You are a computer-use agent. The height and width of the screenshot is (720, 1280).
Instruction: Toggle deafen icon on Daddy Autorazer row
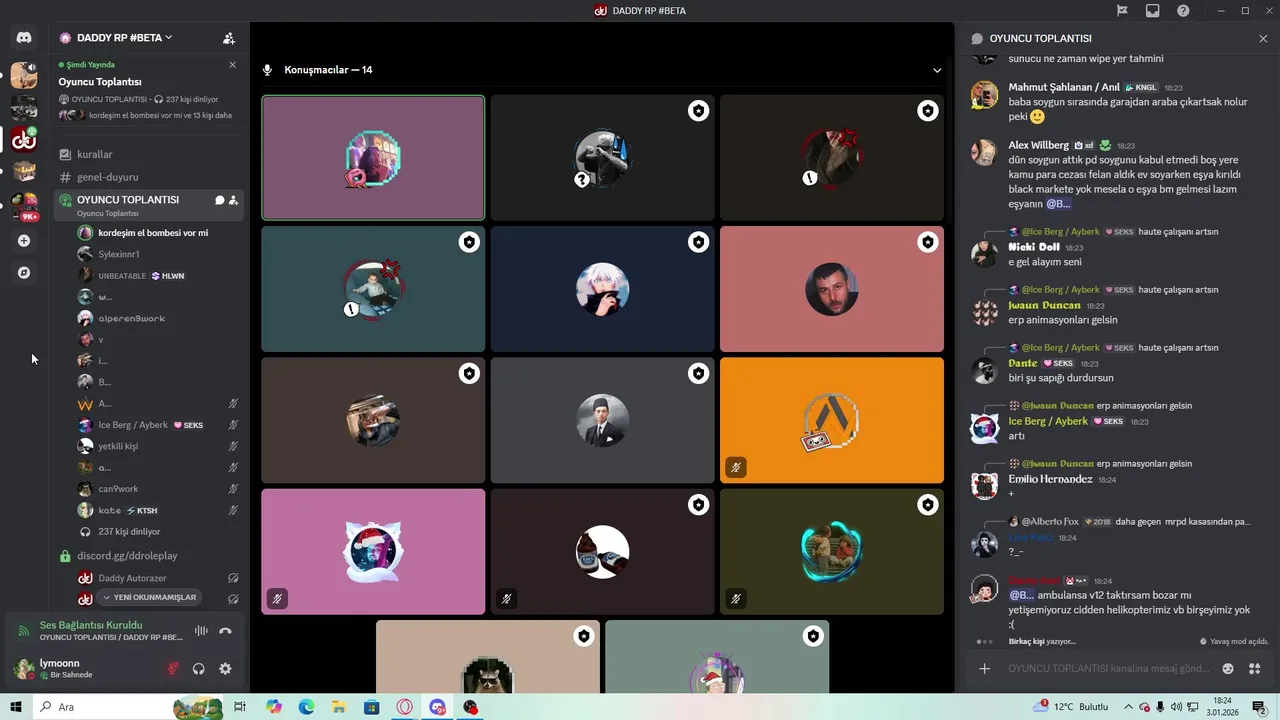[233, 578]
